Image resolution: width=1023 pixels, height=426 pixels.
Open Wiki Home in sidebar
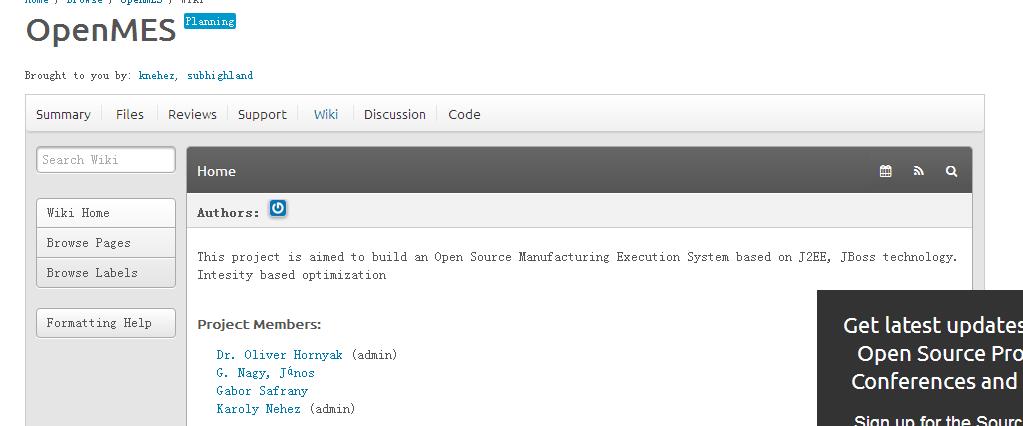tap(106, 213)
